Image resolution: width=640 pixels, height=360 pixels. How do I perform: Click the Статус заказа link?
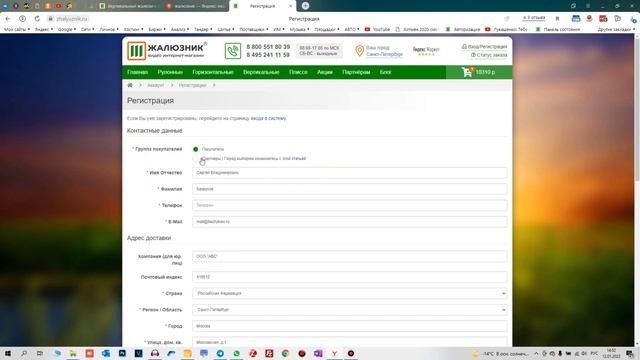point(489,55)
